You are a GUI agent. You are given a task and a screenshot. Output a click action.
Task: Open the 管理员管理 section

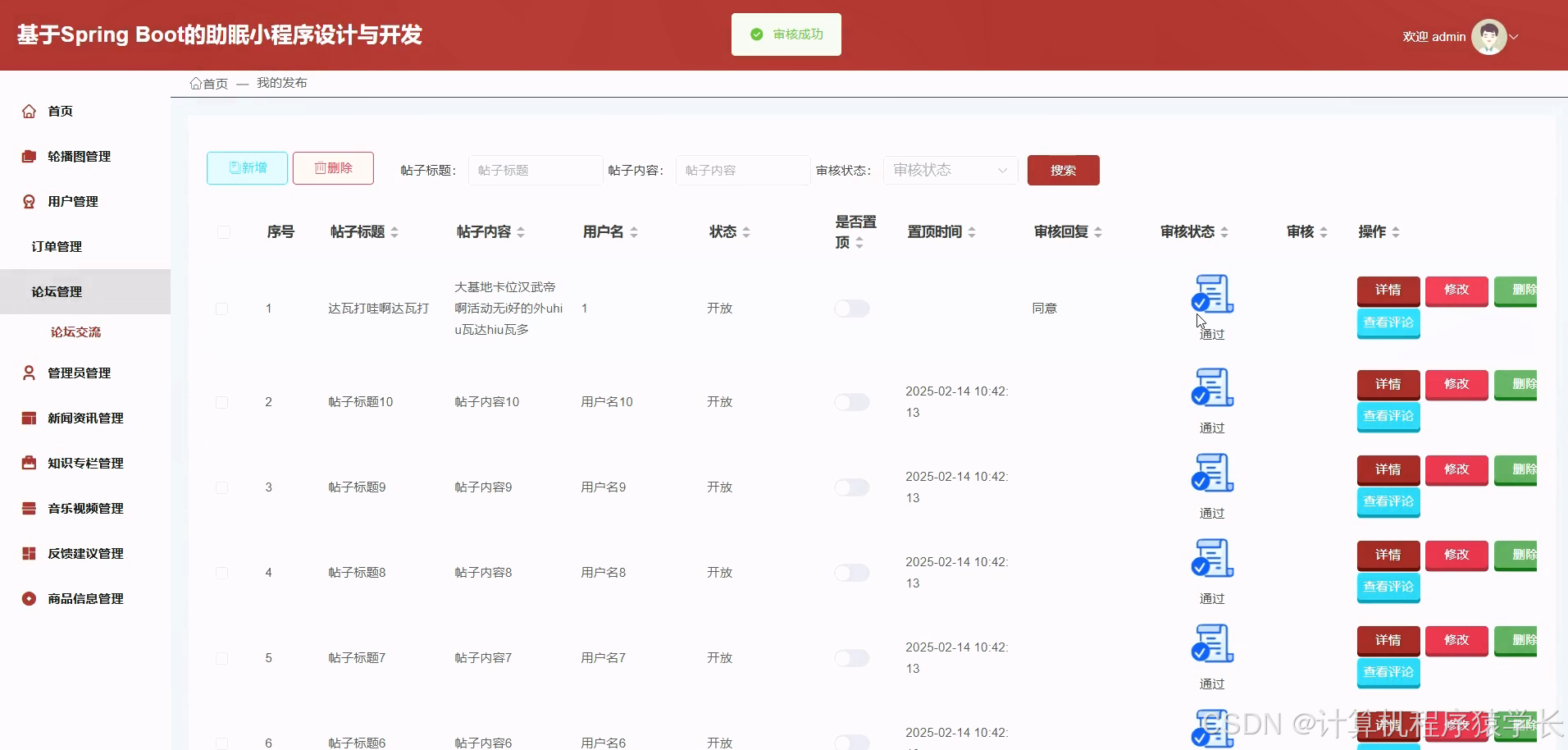[78, 373]
